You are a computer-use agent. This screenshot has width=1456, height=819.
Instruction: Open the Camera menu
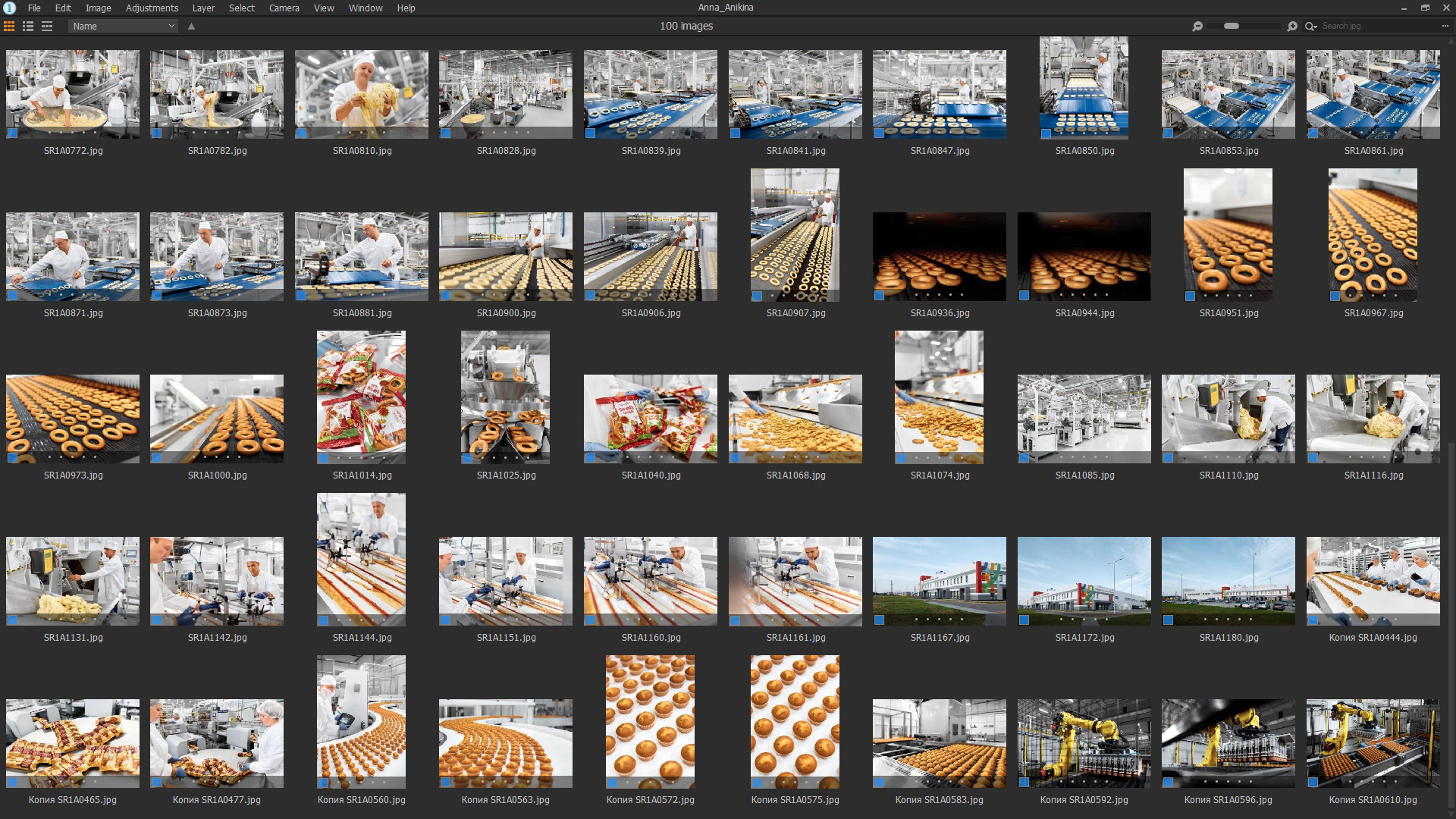284,8
